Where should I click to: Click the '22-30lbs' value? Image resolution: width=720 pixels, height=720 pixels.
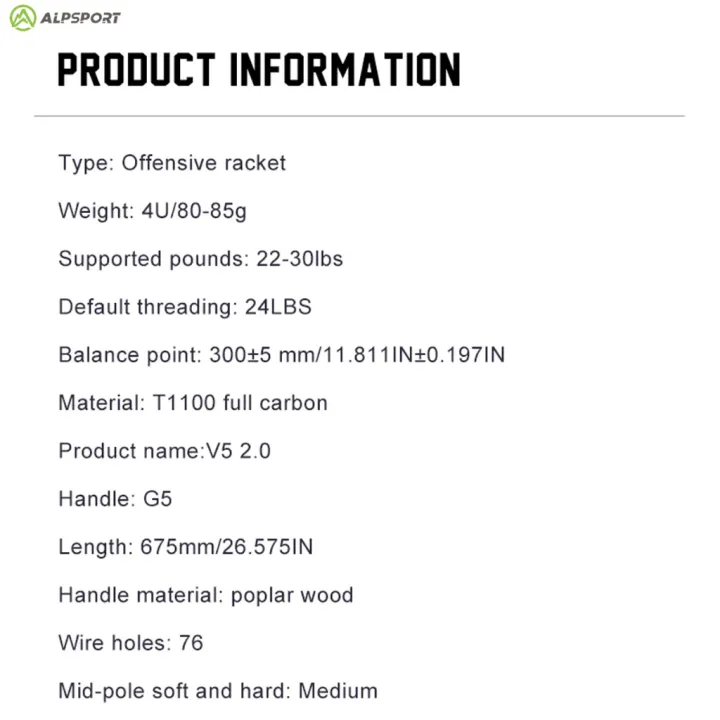pyautogui.click(x=299, y=259)
